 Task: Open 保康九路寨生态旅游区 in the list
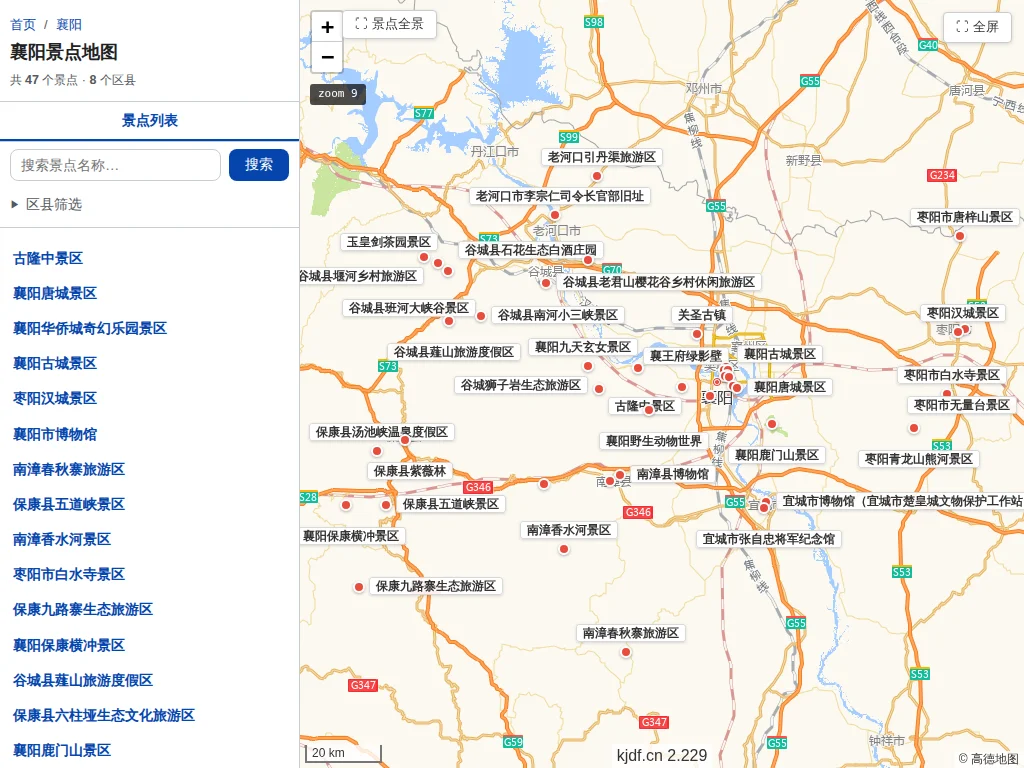point(83,609)
